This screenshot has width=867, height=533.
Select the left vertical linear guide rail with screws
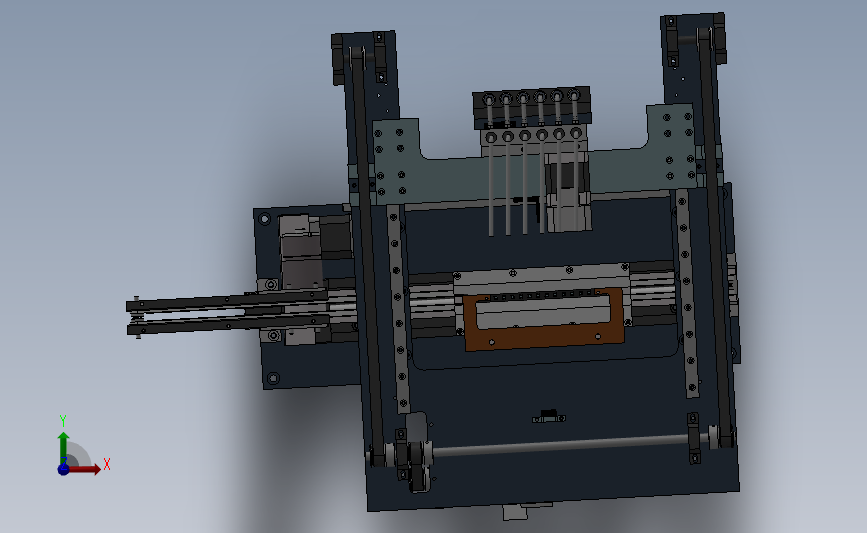click(399, 309)
